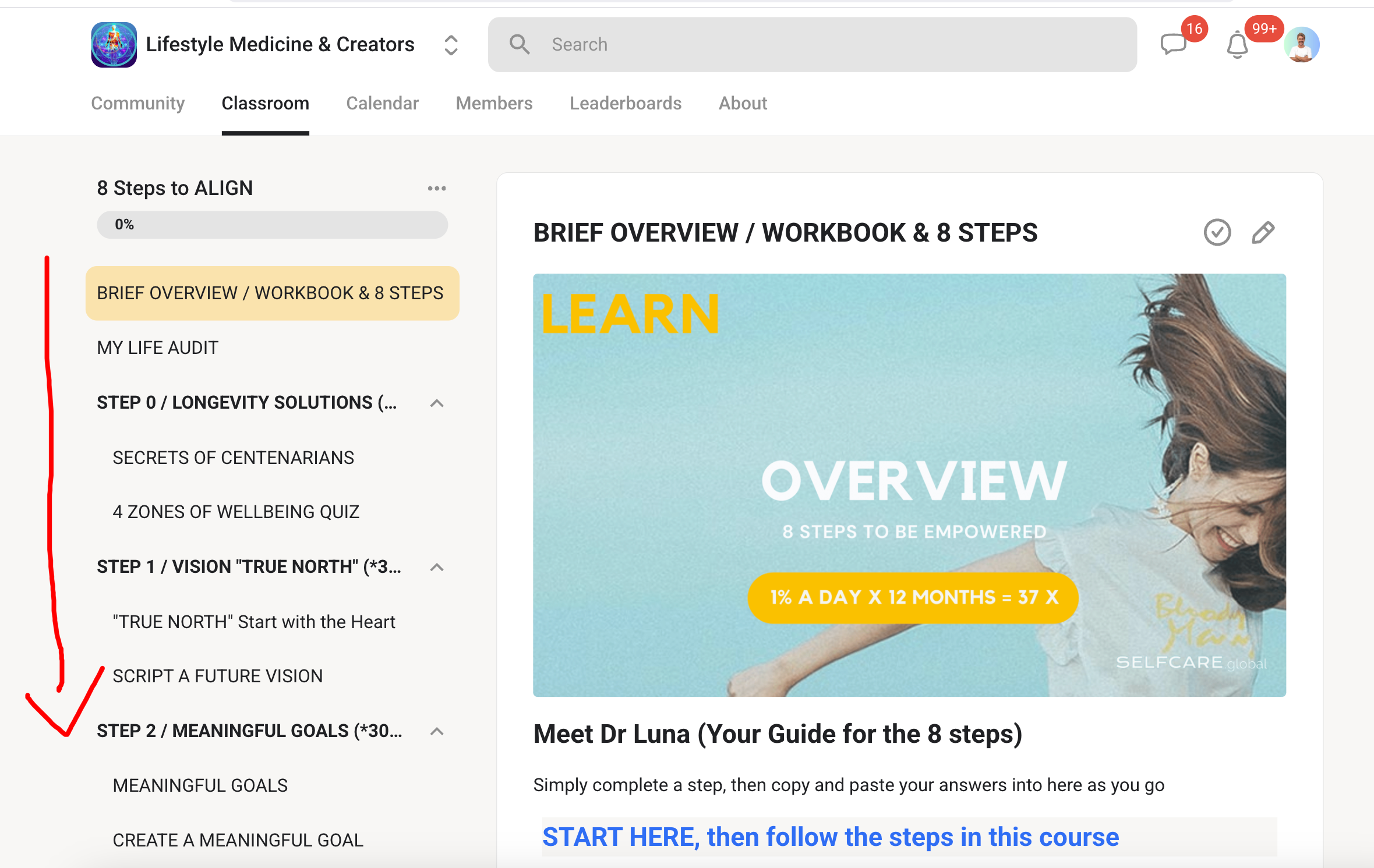The image size is (1374, 868).
Task: Open the notifications bell
Action: click(1237, 45)
